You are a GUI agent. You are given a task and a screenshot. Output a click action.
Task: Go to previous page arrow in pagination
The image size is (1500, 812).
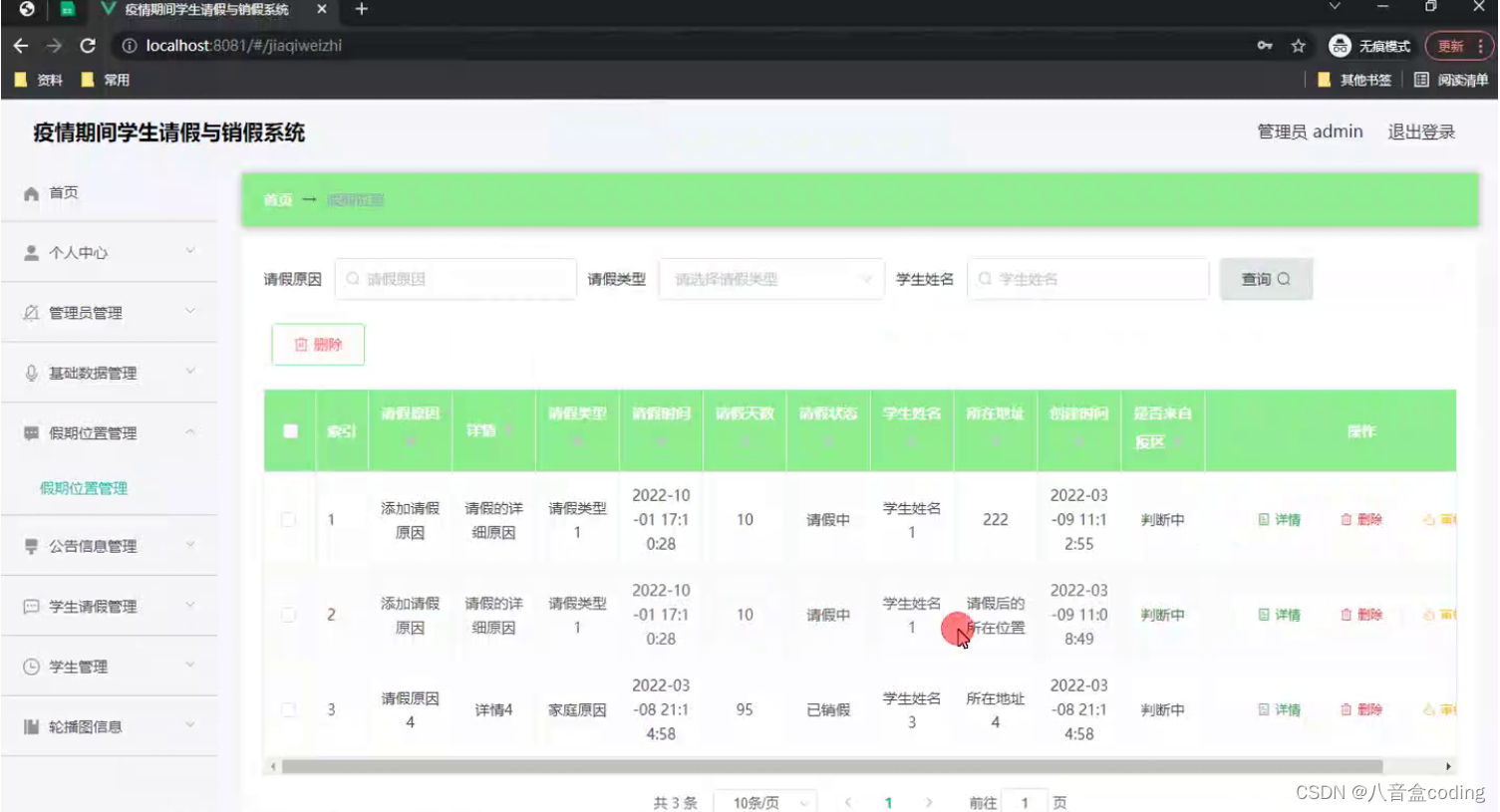848,802
